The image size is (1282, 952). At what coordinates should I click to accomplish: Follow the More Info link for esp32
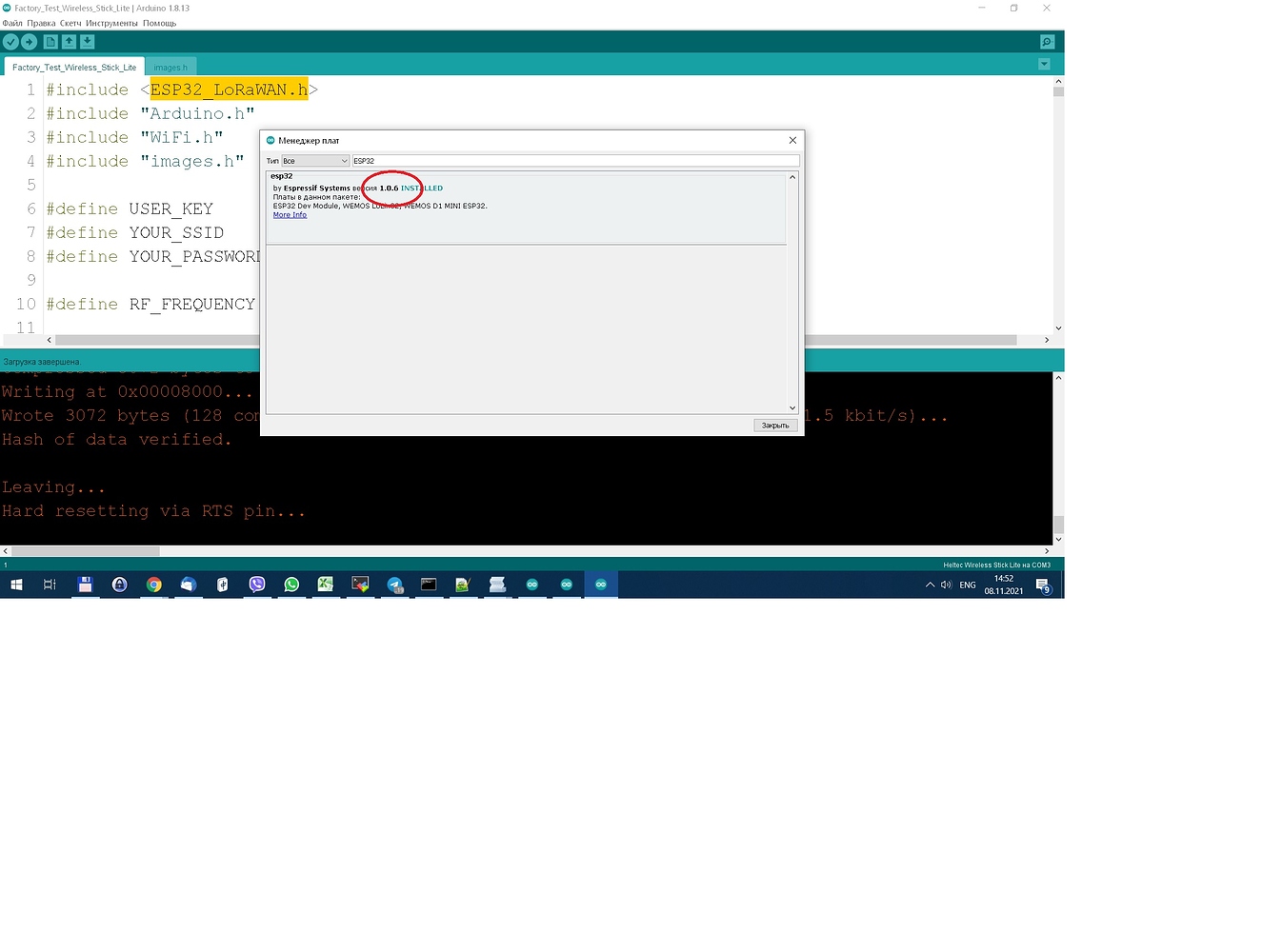pos(290,215)
